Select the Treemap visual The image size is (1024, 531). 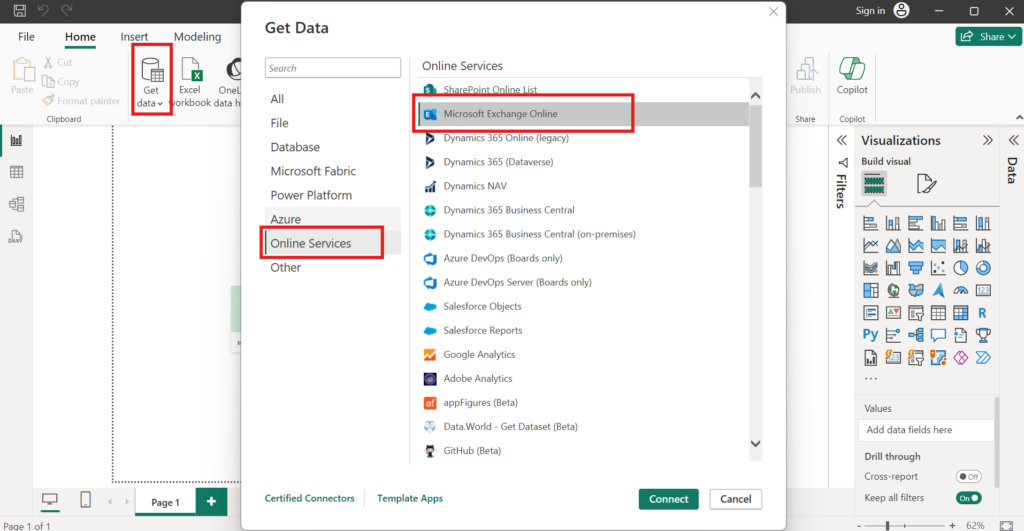point(871,290)
